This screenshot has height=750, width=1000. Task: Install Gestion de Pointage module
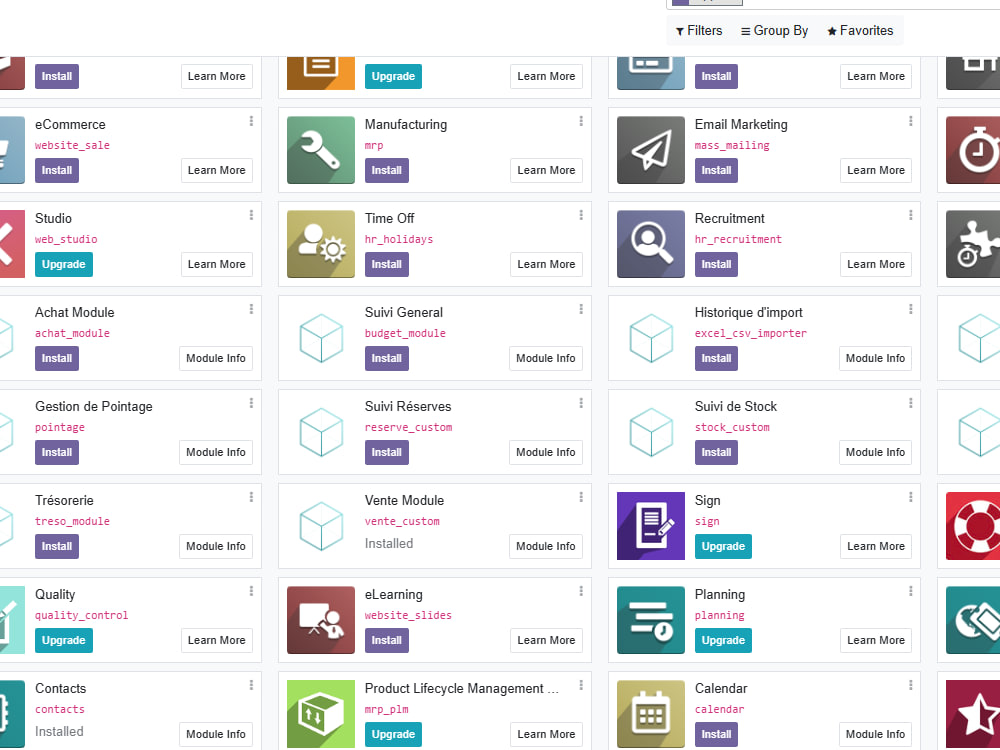tap(57, 452)
